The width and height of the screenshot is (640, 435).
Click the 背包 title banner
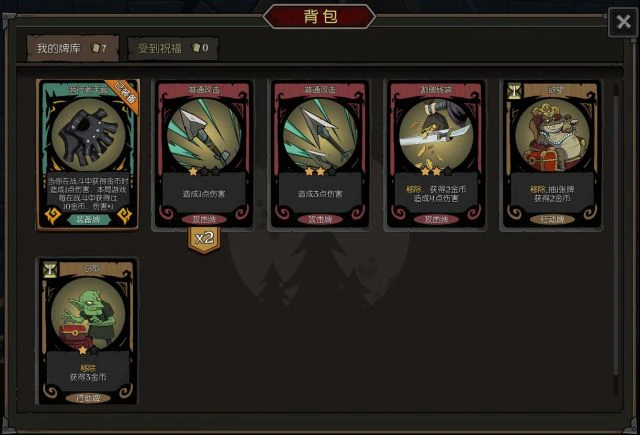[320, 16]
